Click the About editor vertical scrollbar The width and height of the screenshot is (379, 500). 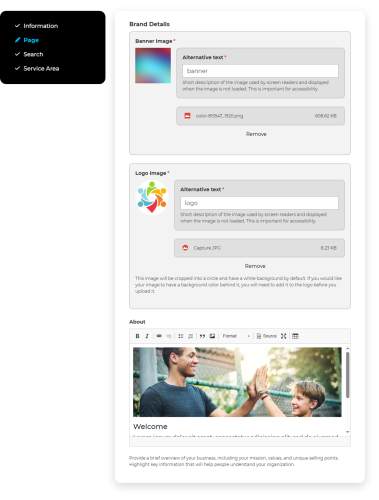[x=348, y=375]
